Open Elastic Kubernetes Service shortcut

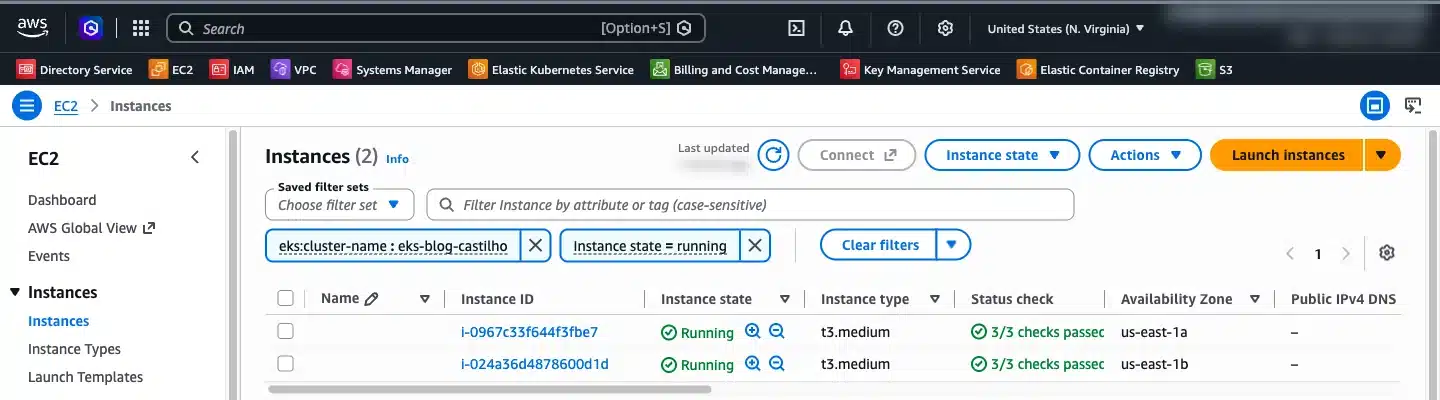click(x=551, y=70)
